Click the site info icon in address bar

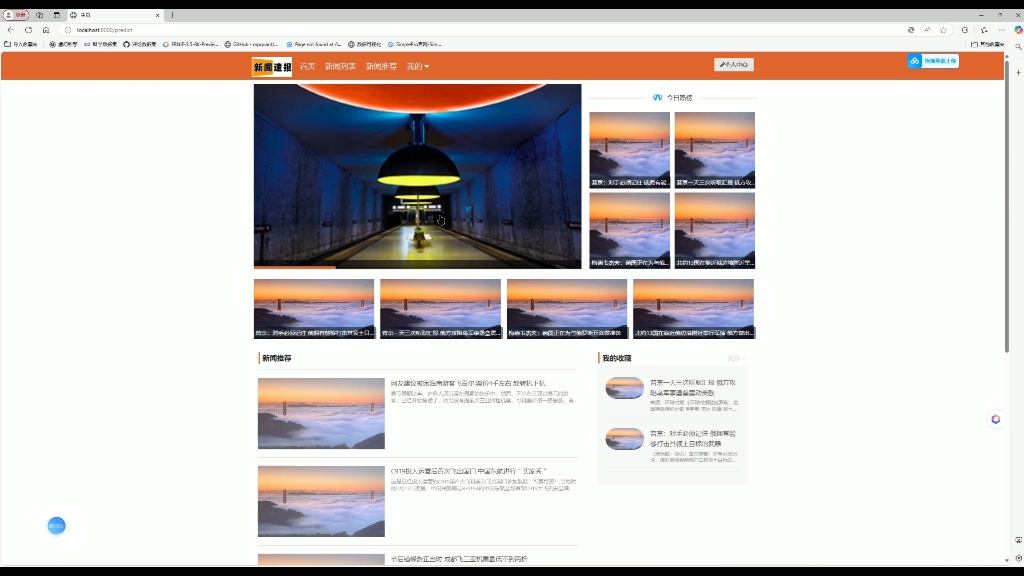click(68, 30)
